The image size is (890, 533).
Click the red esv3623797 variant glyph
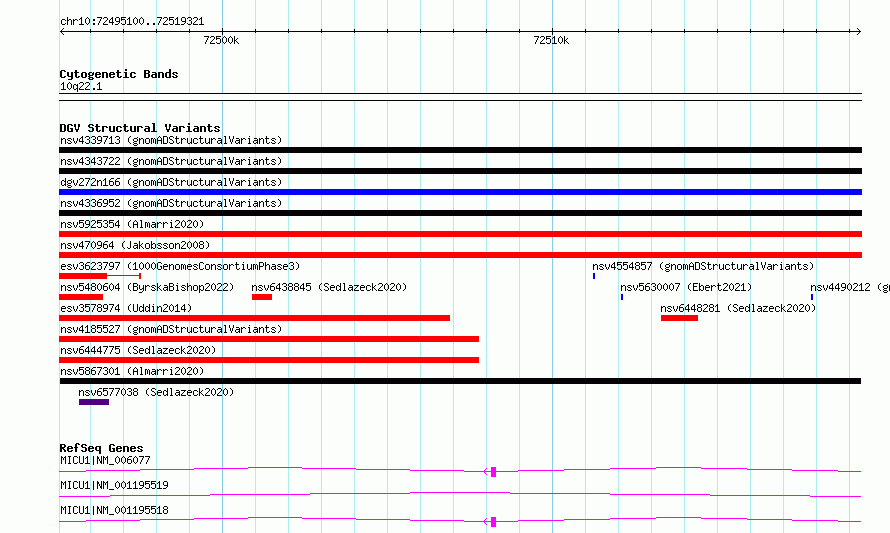tap(100, 276)
